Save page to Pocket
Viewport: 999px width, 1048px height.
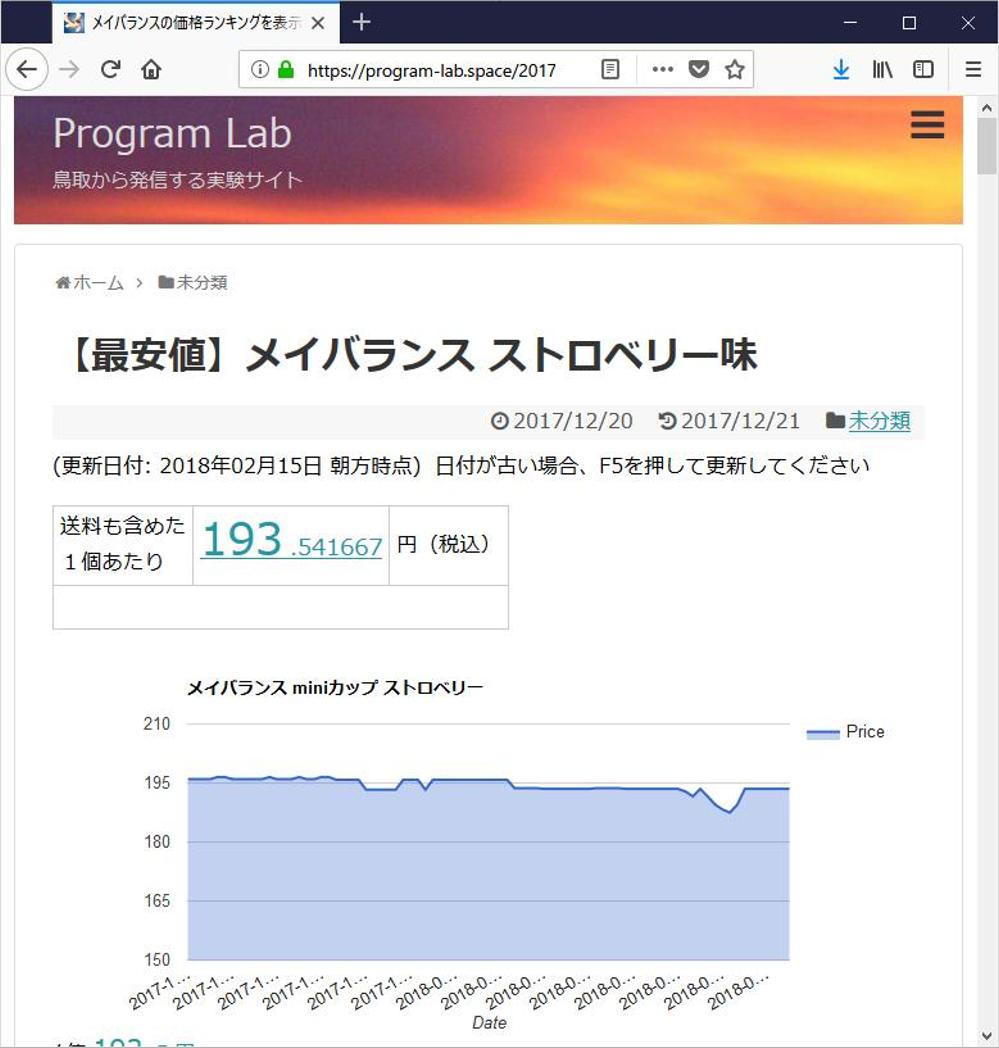click(698, 69)
